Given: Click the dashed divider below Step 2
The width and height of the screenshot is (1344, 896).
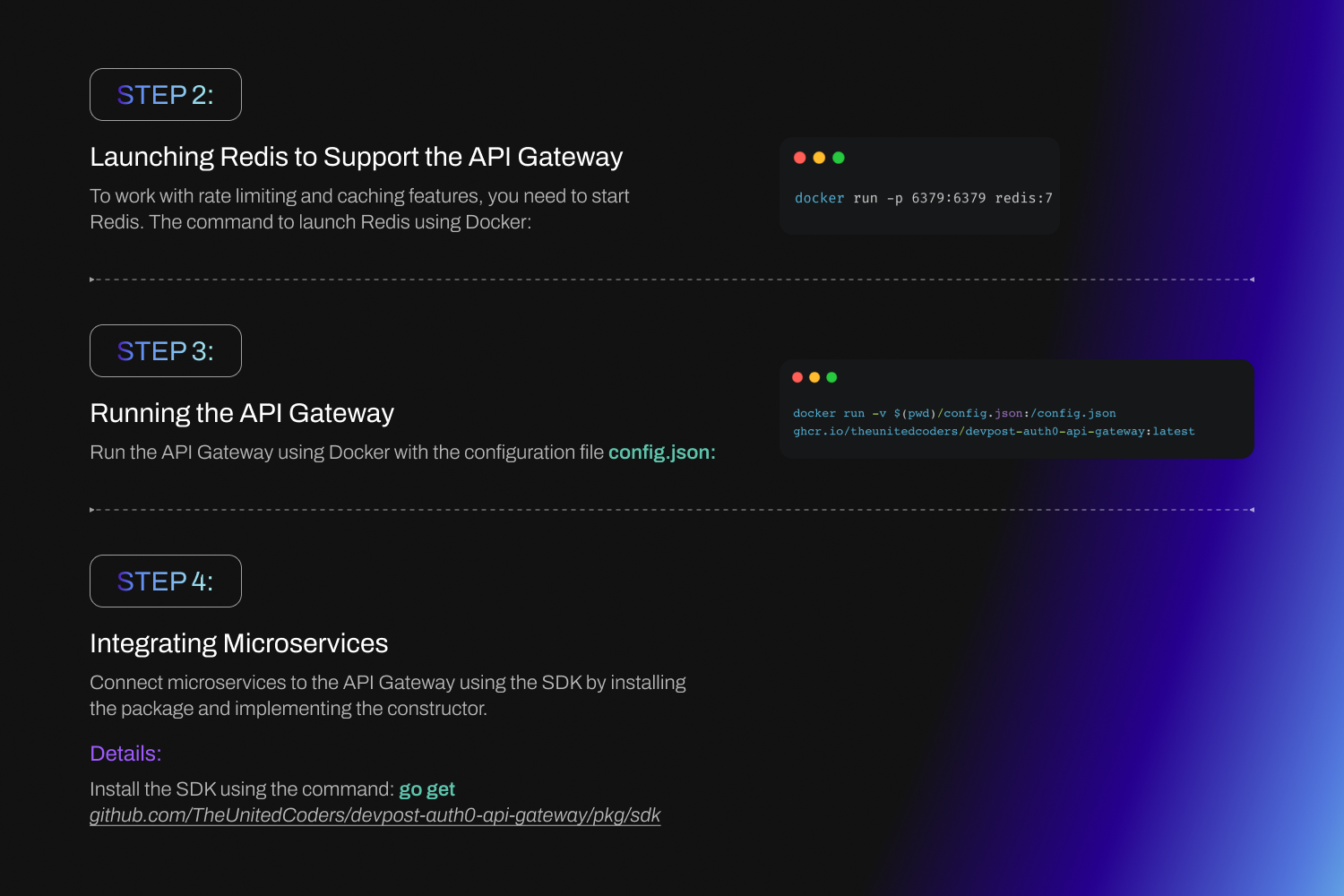Looking at the screenshot, I should tap(672, 280).
